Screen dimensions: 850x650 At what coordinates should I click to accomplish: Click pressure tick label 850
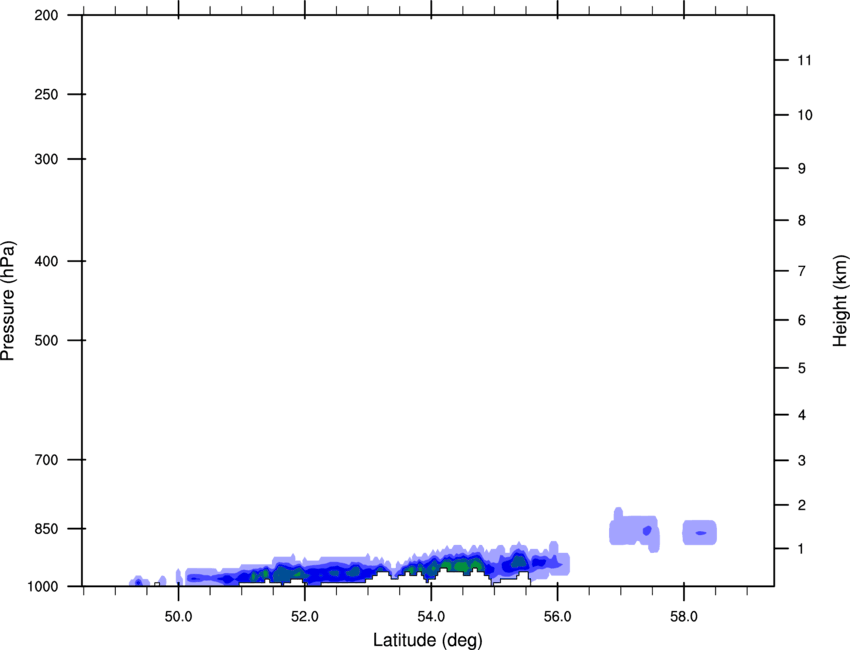[46, 529]
